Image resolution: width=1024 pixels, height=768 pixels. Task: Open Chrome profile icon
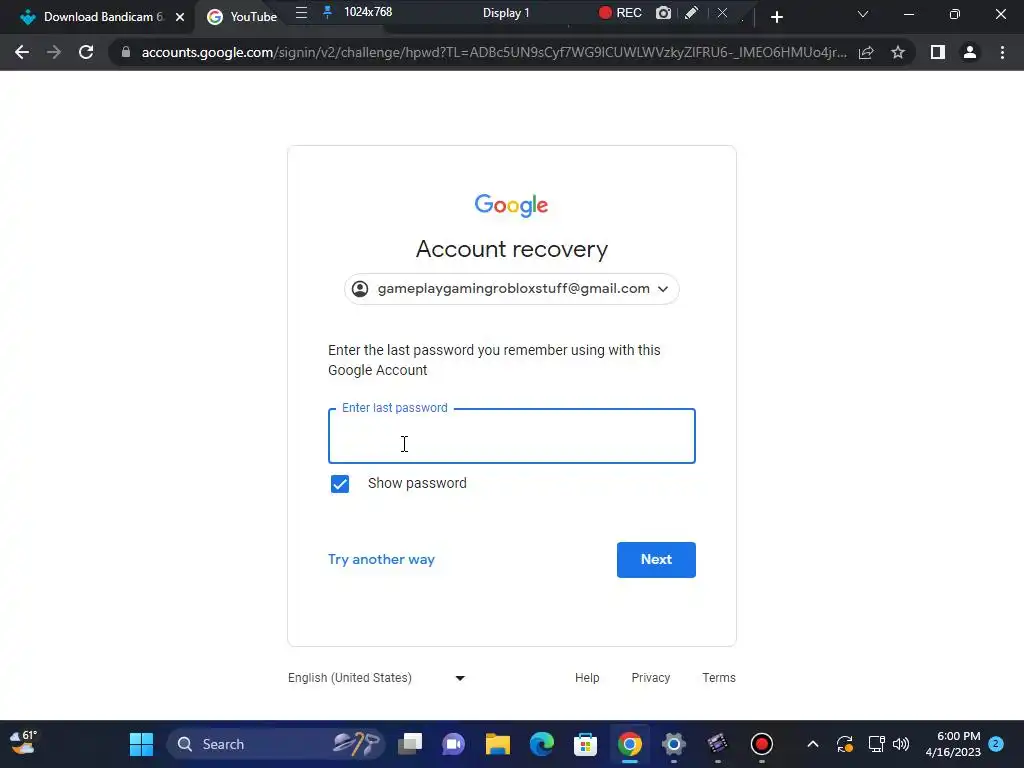[970, 52]
